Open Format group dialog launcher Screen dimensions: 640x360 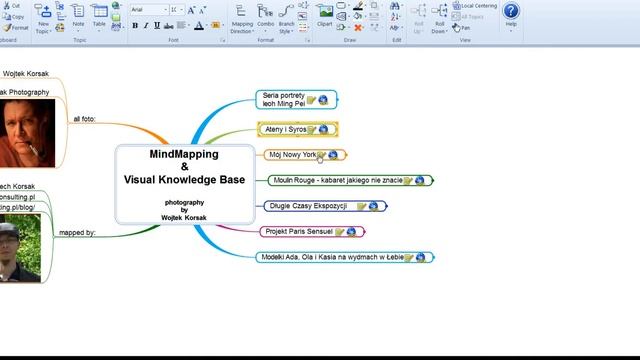coord(307,40)
